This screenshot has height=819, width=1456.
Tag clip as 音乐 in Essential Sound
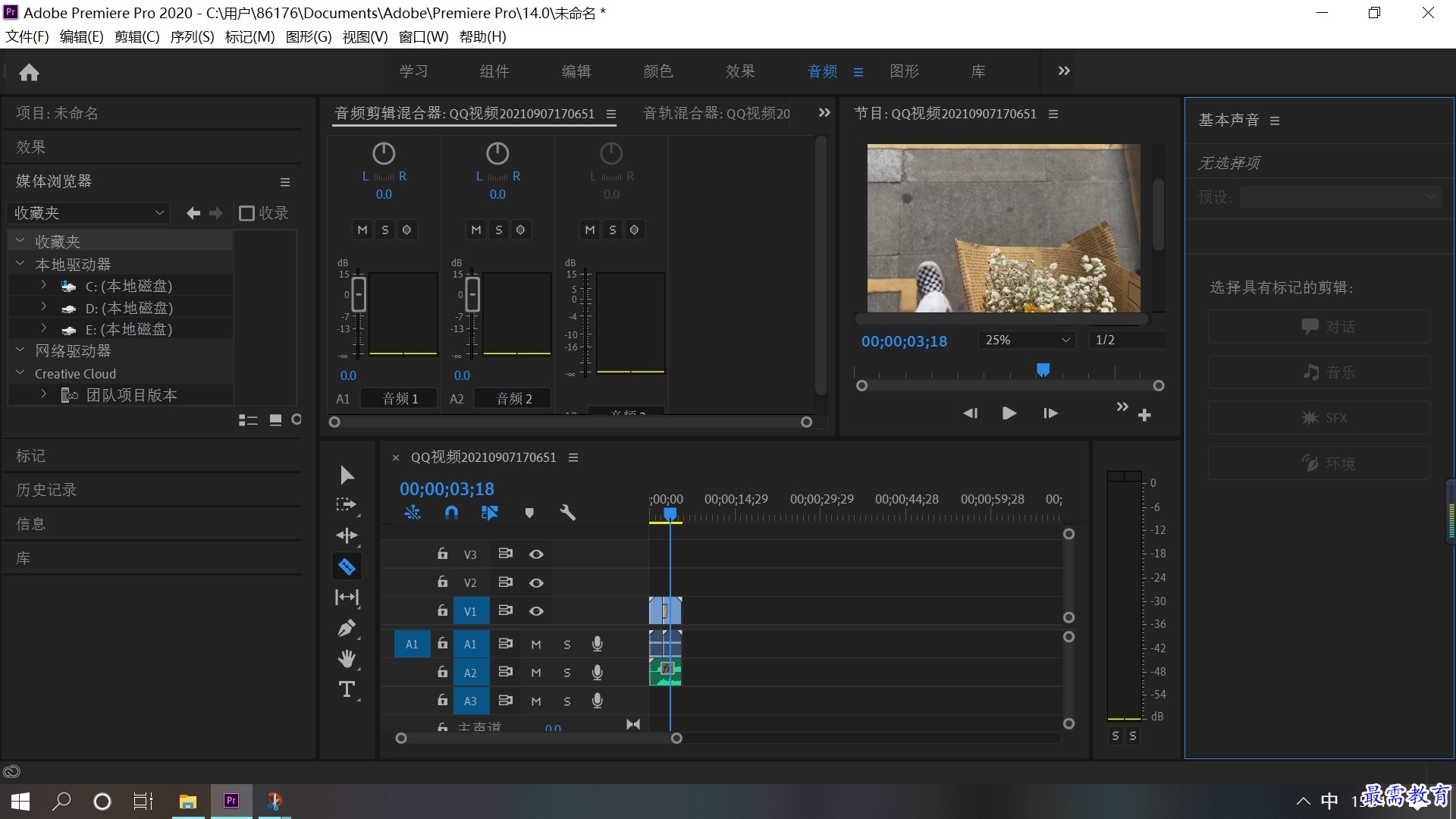click(x=1319, y=372)
